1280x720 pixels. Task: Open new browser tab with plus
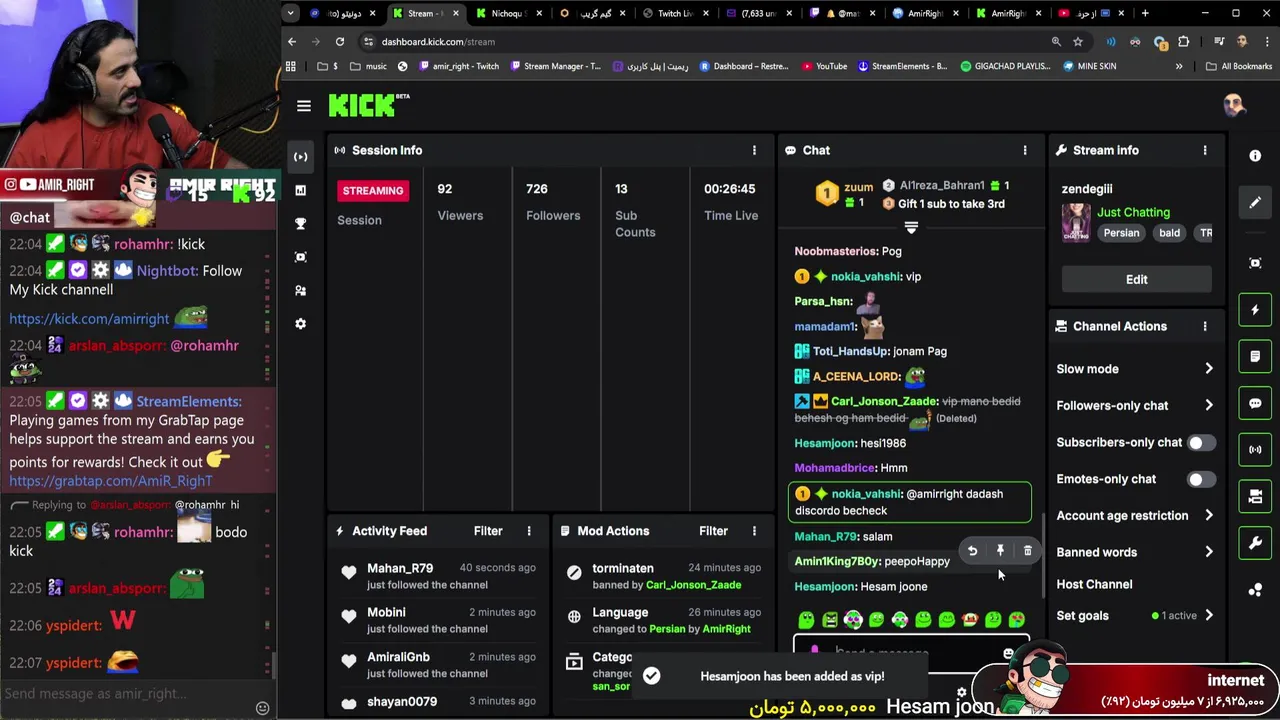coord(1145,13)
